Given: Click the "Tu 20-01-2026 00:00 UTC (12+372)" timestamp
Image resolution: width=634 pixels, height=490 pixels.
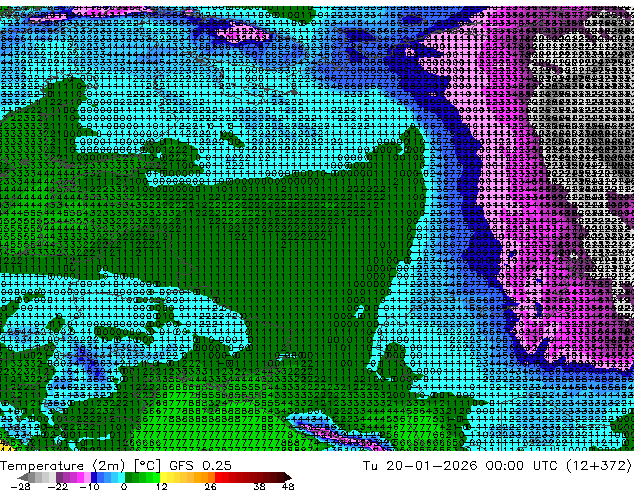Looking at the screenshot, I should (497, 465).
